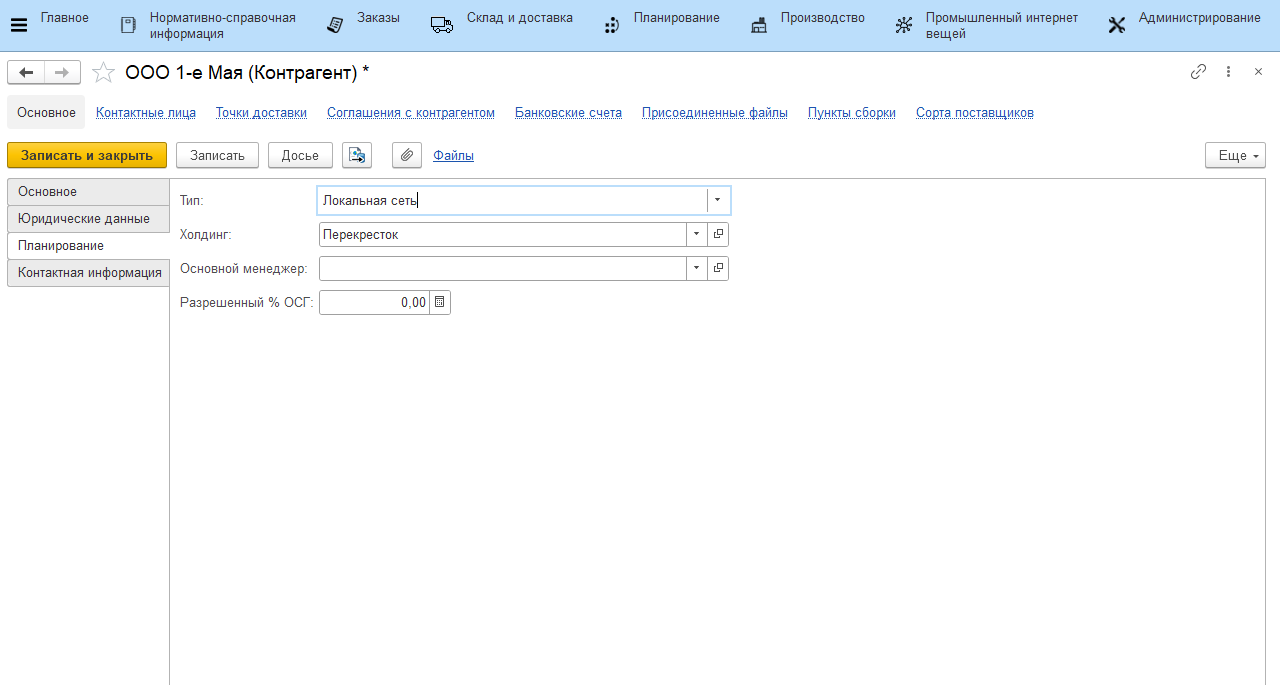Open calculator for Разрешенный % ОСГ field
Image resolution: width=1280 pixels, height=685 pixels.
pyautogui.click(x=440, y=302)
